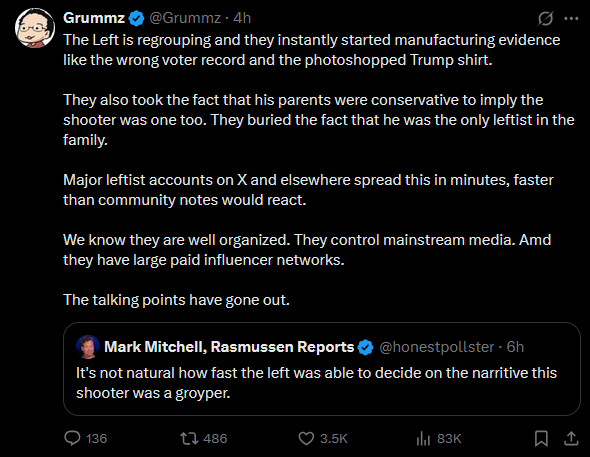Image resolution: width=590 pixels, height=457 pixels.
Task: Click the Grok circle-slash icon
Action: click(x=545, y=18)
